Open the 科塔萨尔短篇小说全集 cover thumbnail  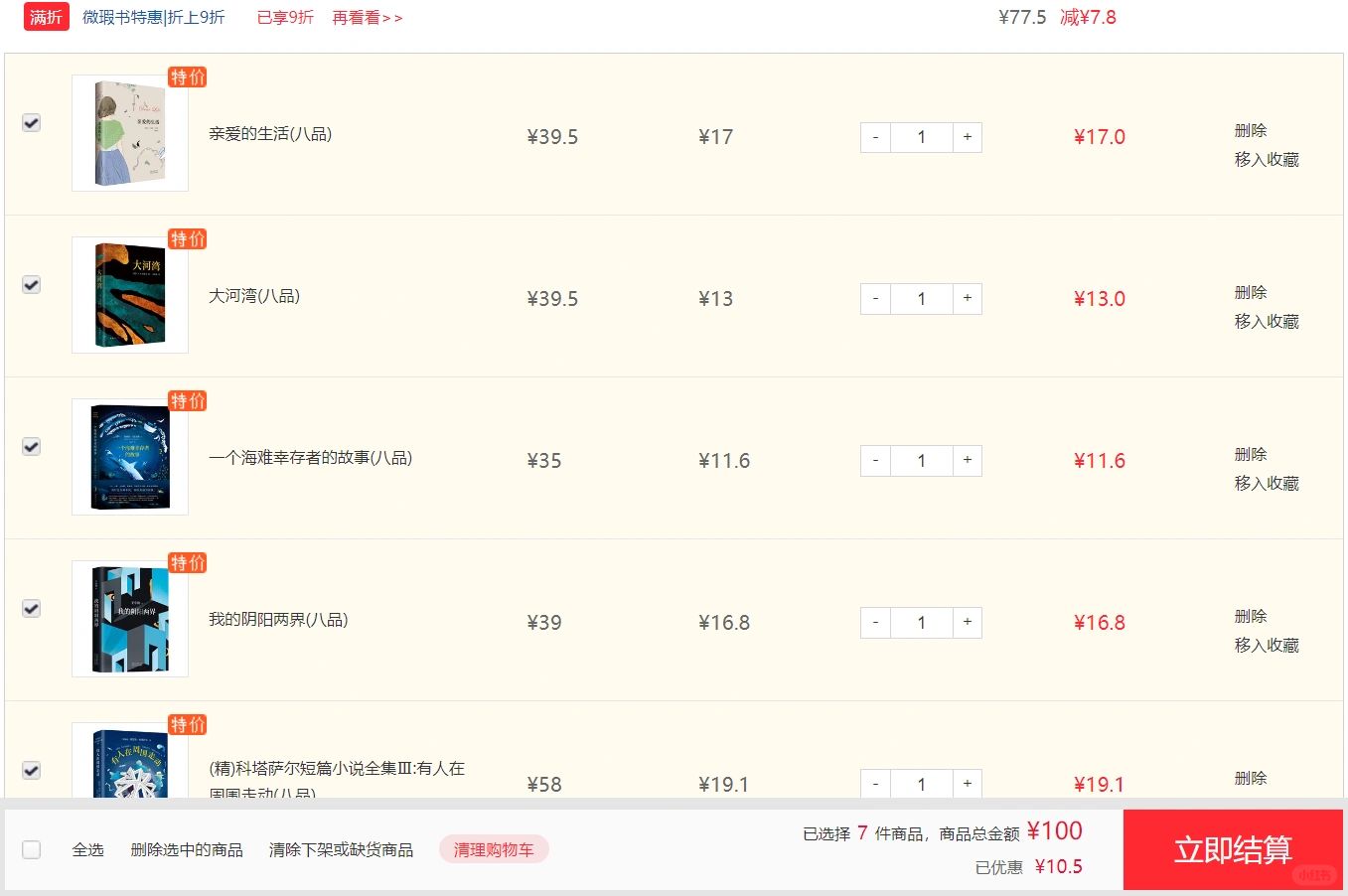(x=130, y=761)
